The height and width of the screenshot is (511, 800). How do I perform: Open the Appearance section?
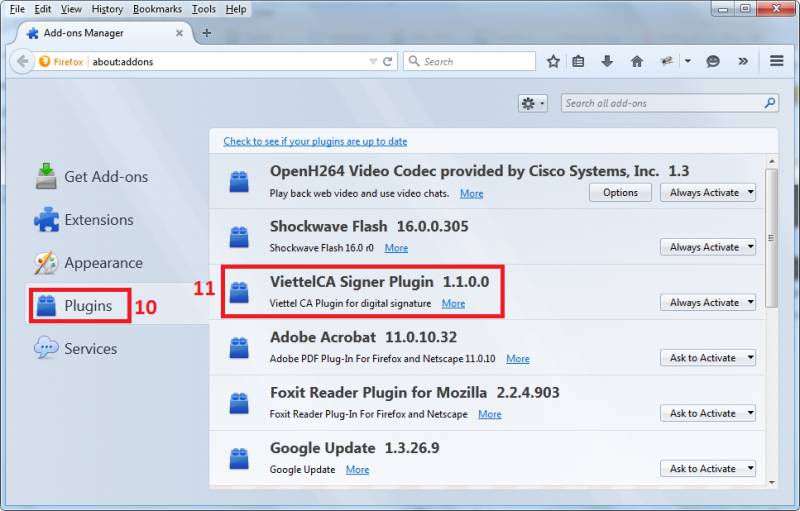(x=89, y=263)
